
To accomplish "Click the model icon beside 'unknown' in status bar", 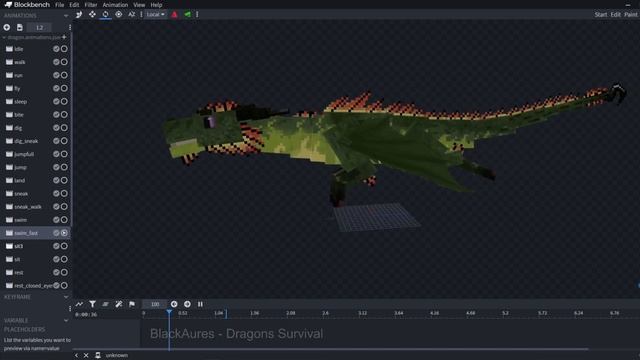I will (98, 355).
